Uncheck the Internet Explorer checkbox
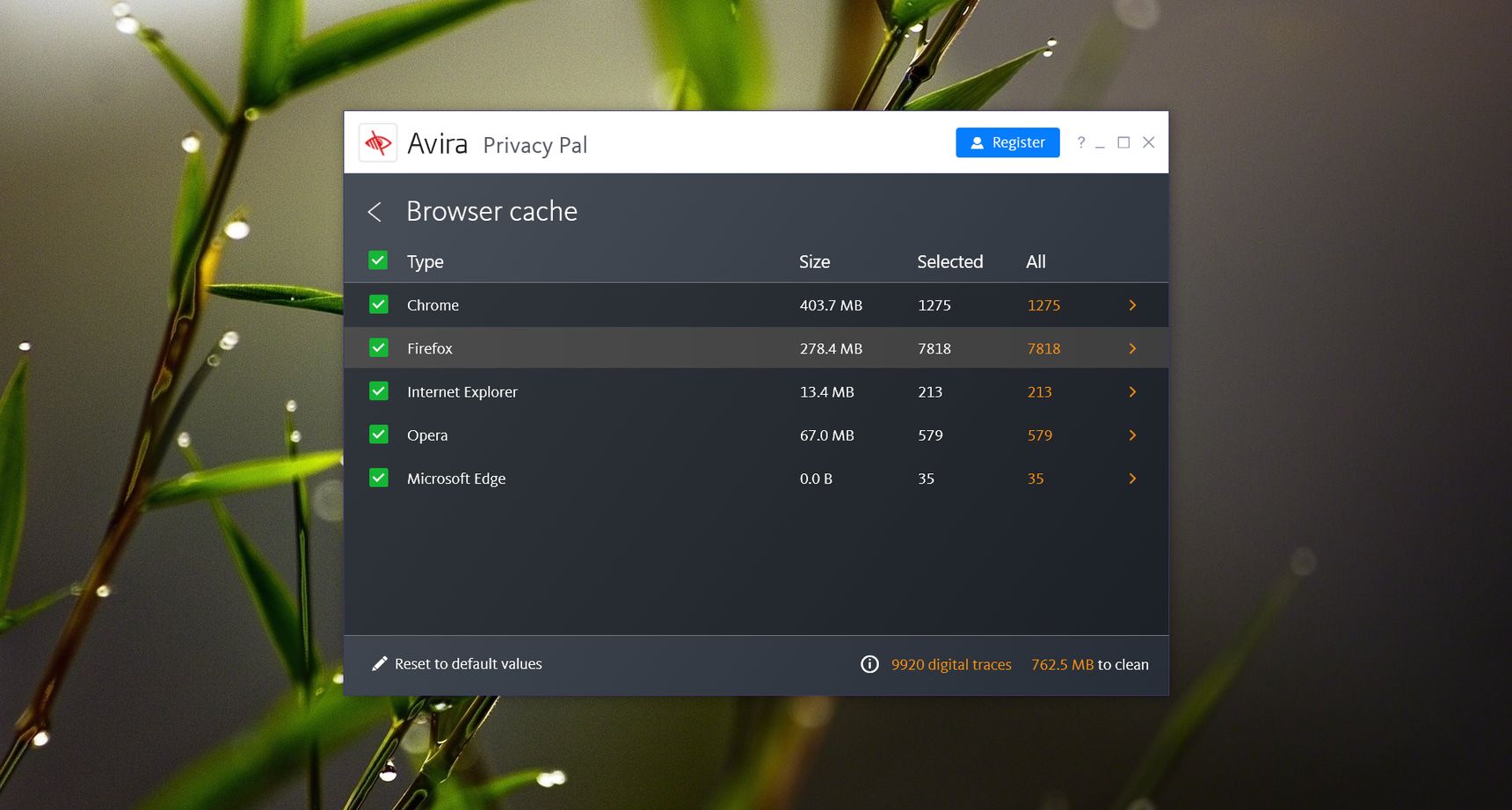Image resolution: width=1512 pixels, height=810 pixels. [x=378, y=391]
